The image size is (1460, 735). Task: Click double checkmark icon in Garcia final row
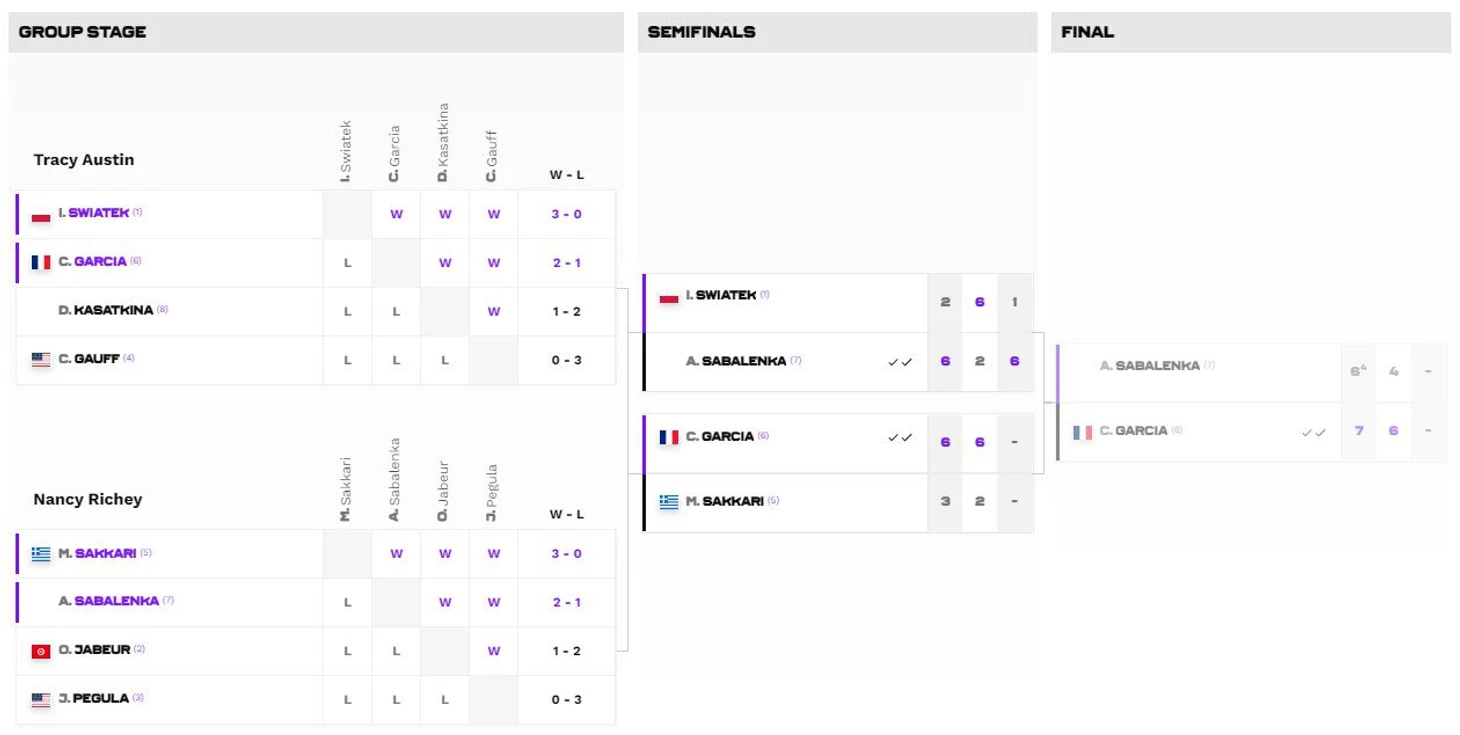point(1314,432)
